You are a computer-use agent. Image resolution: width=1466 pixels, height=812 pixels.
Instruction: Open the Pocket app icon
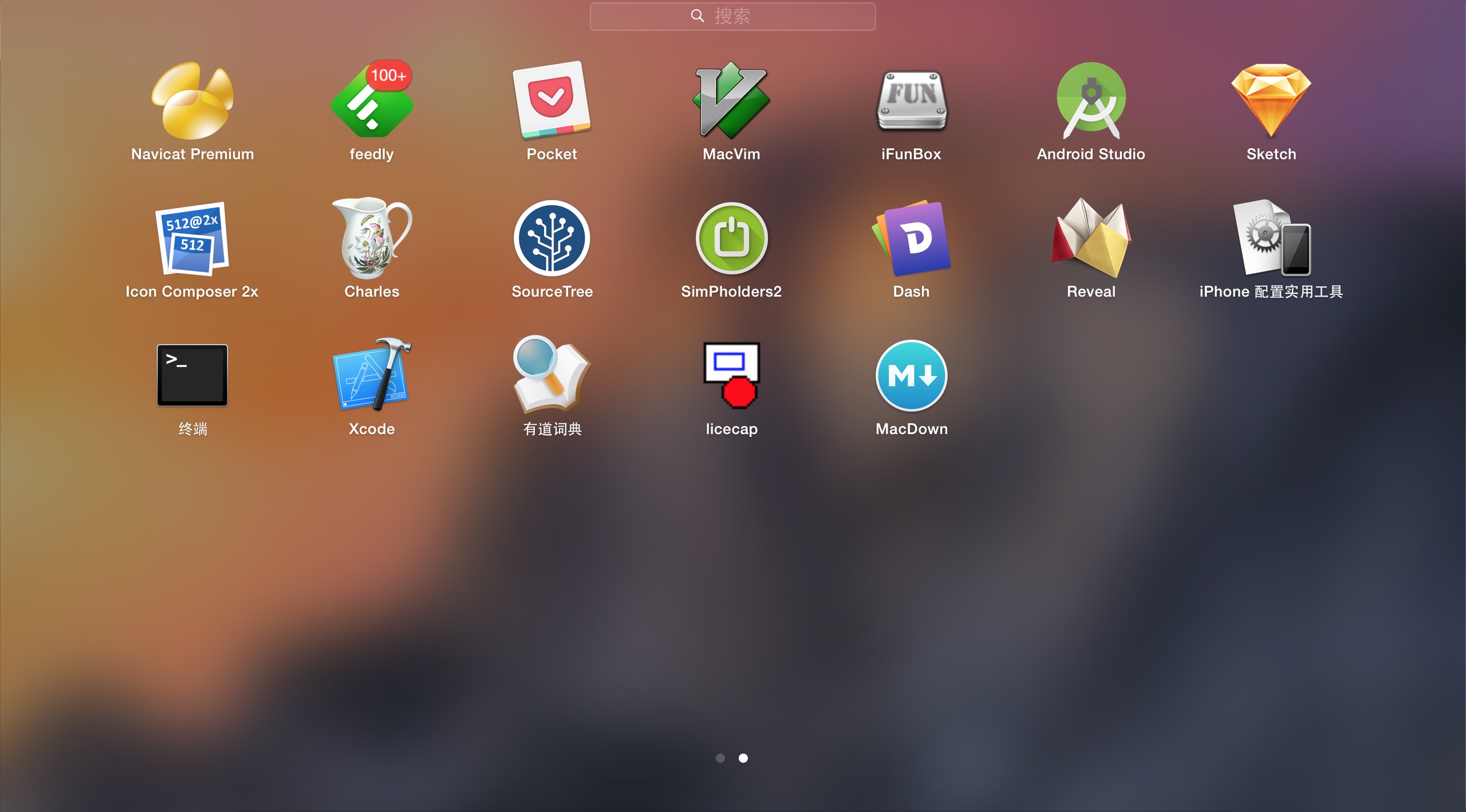(551, 101)
